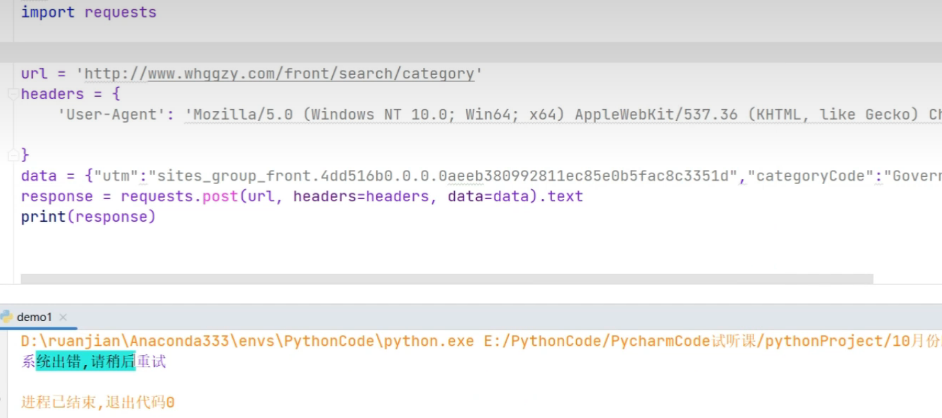Place cursor on import requests line
The width and height of the screenshot is (942, 418).
click(x=88, y=13)
